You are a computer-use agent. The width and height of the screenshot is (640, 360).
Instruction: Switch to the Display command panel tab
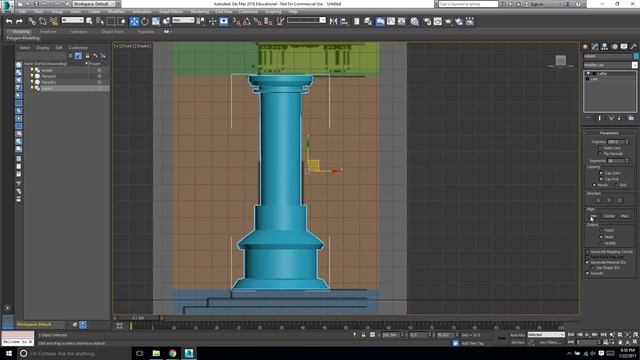(x=624, y=47)
